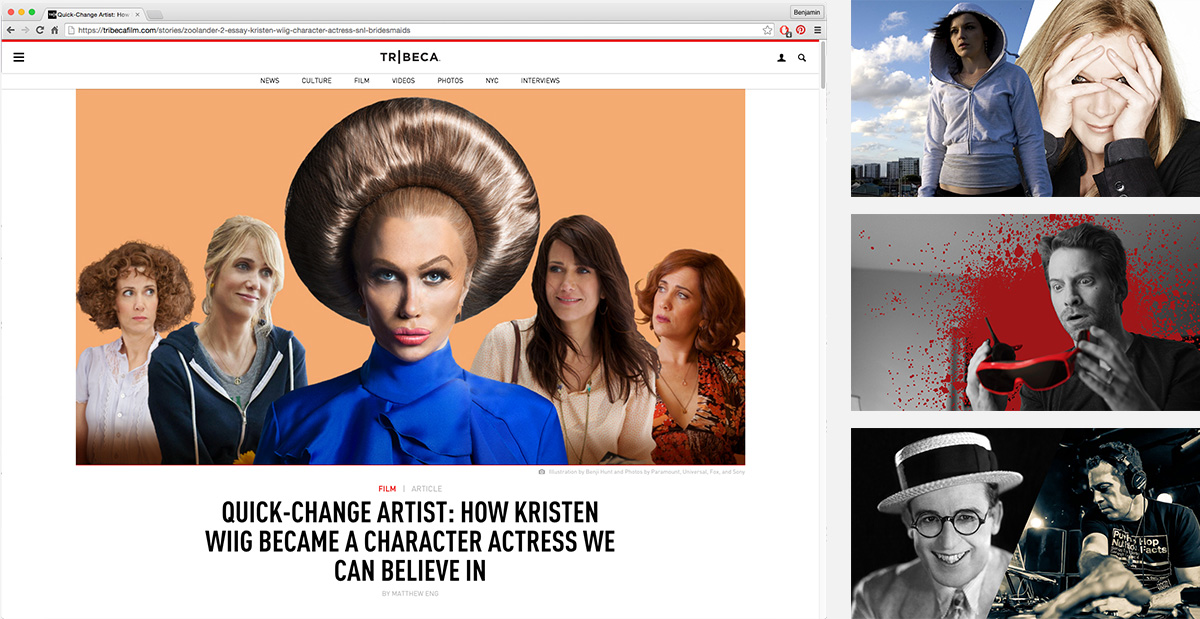
Task: Open the CULTURE section
Action: (x=317, y=80)
